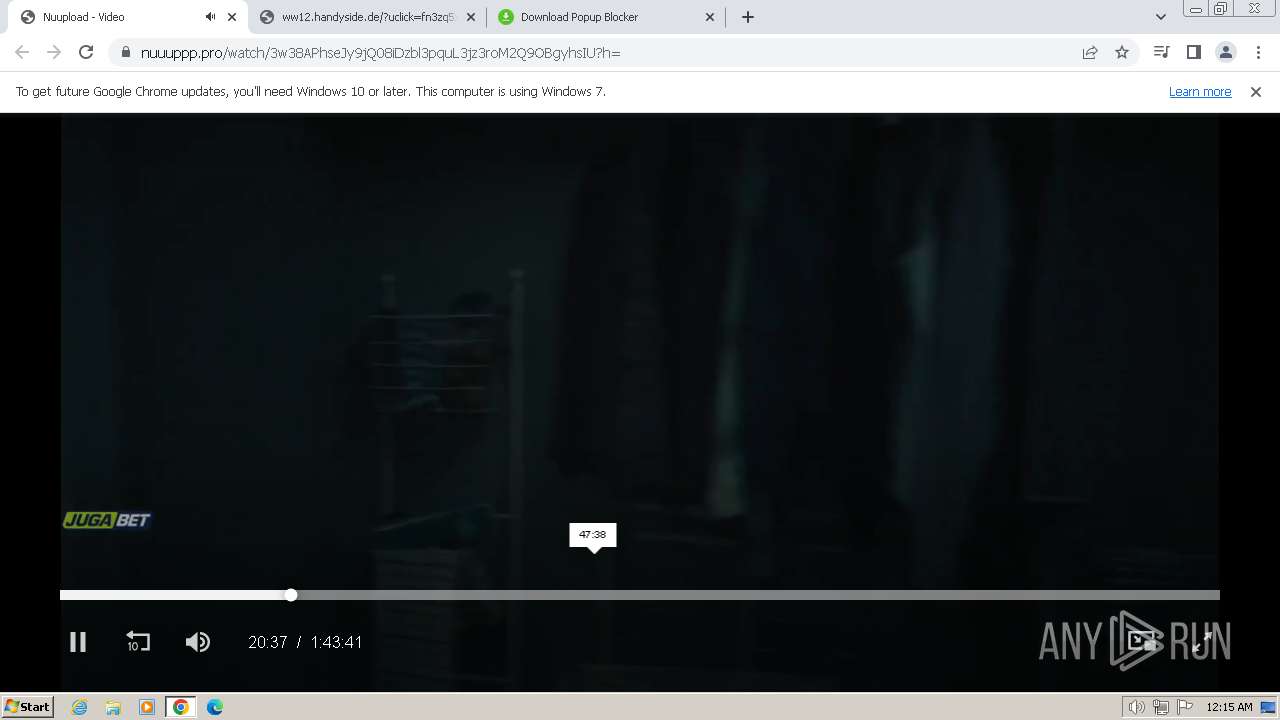This screenshot has height=720, width=1280.
Task: Open the Learn more link
Action: (x=1200, y=91)
